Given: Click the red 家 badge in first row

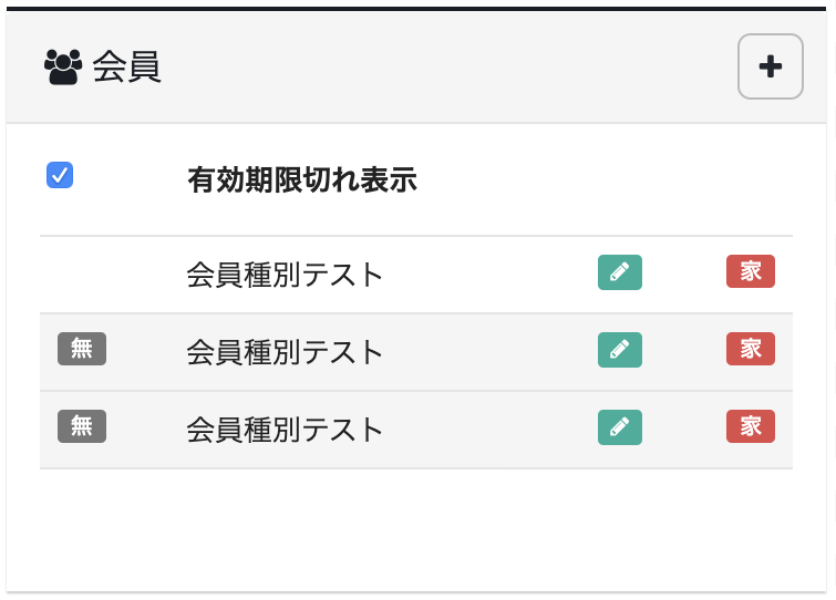Looking at the screenshot, I should [750, 272].
